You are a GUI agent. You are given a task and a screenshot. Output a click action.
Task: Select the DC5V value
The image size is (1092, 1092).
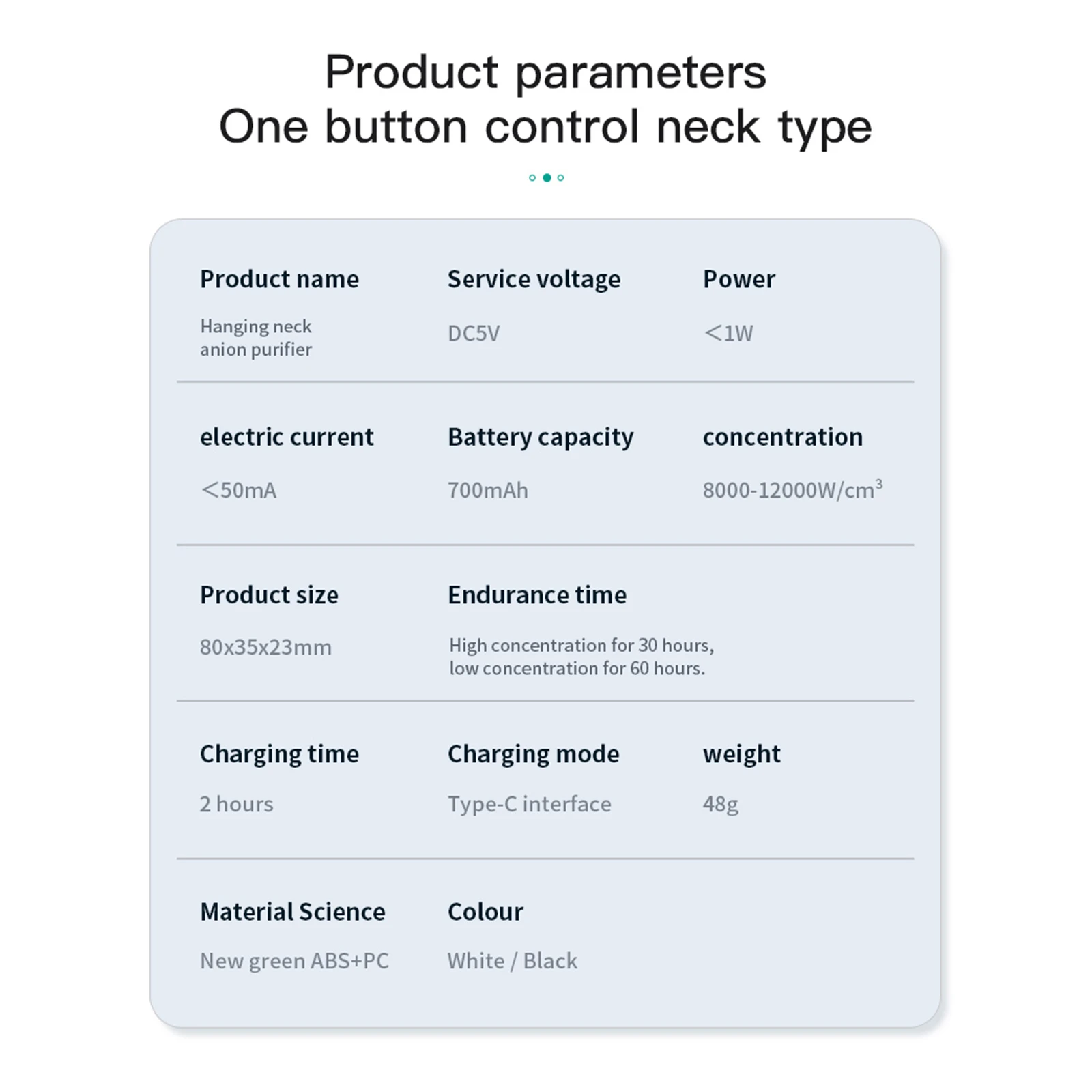[x=474, y=333]
